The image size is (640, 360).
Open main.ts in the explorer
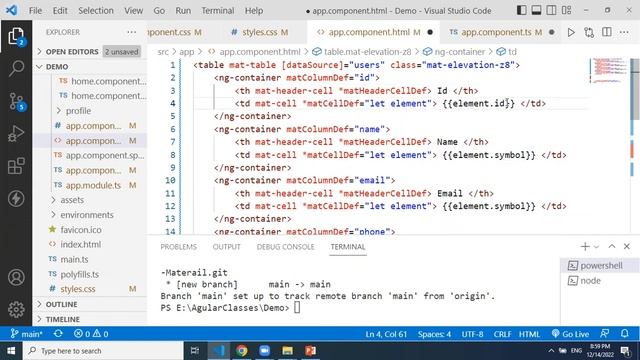pyautogui.click(x=74, y=260)
